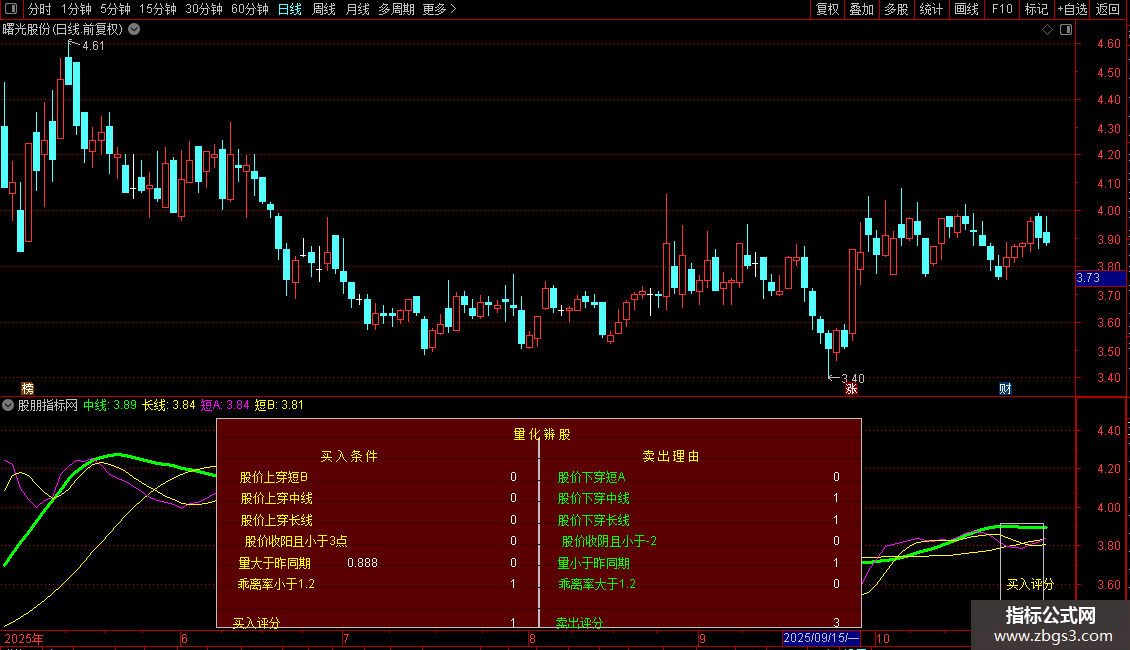Click the 3.73 price tag on axis
1130x650 pixels.
1100,278
